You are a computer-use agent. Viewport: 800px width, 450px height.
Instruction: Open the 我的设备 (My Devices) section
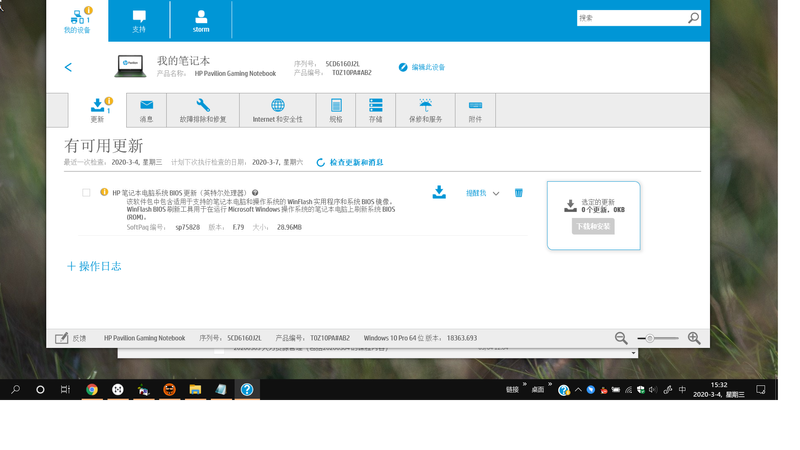77,20
